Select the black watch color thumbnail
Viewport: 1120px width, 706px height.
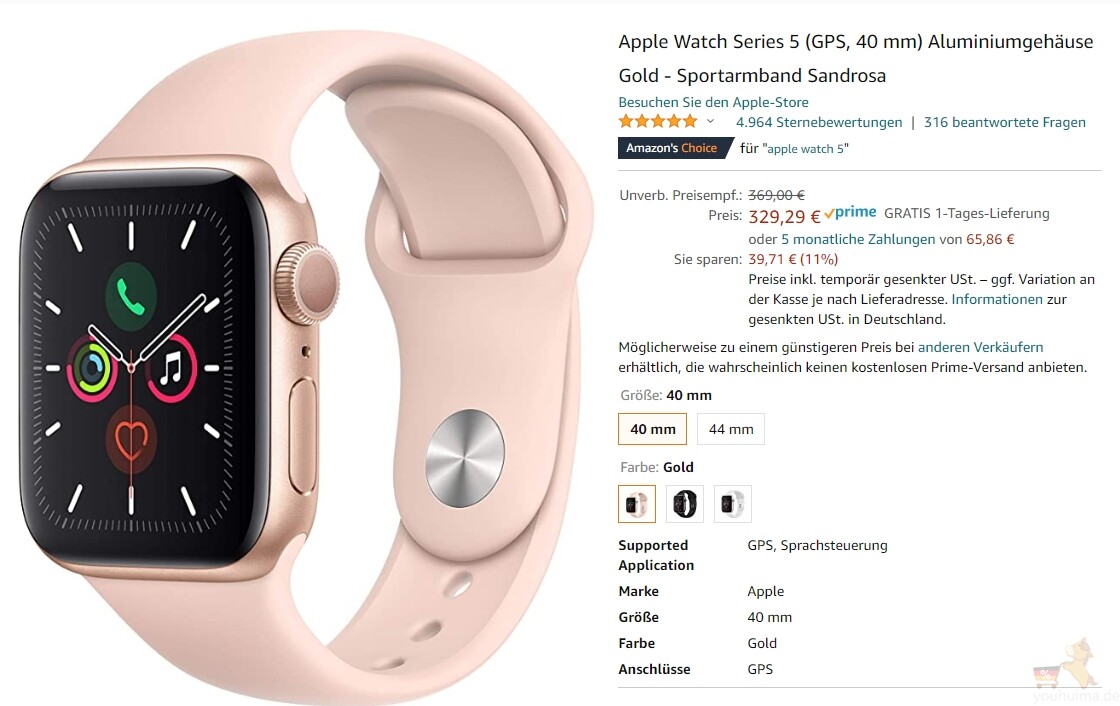(x=684, y=504)
